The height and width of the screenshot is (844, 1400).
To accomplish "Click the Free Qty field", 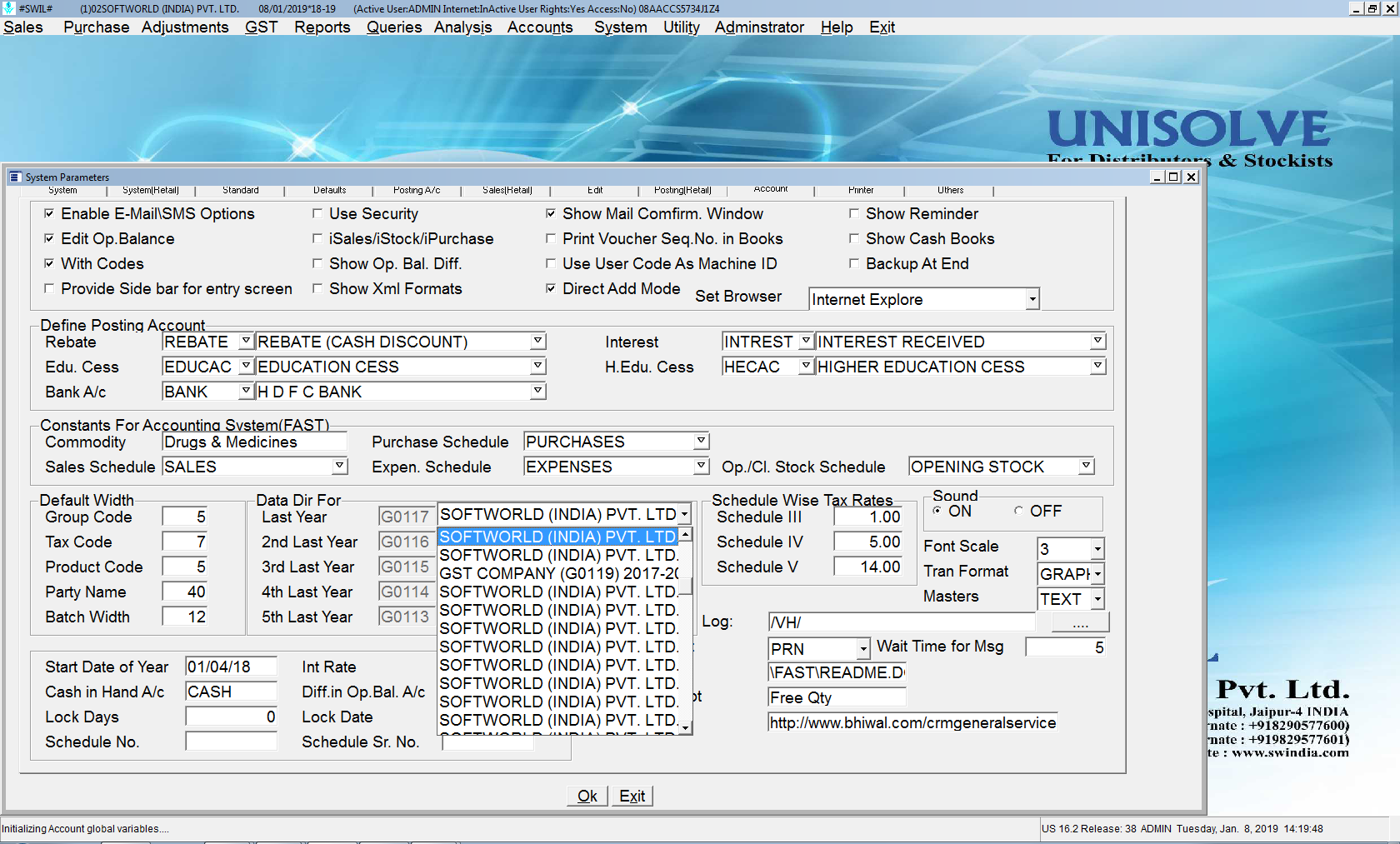I will 837,697.
